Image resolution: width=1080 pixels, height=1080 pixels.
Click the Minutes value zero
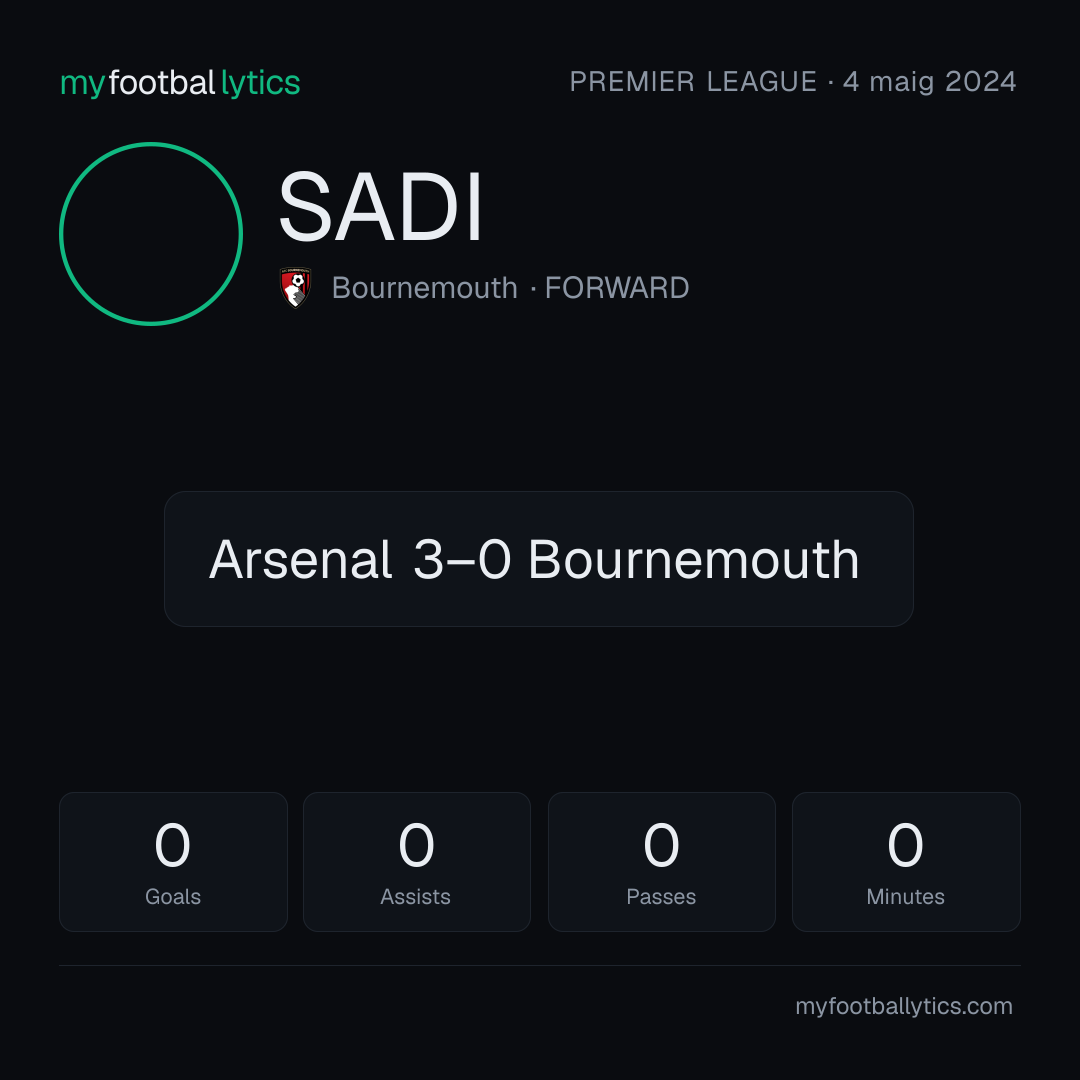coord(905,845)
